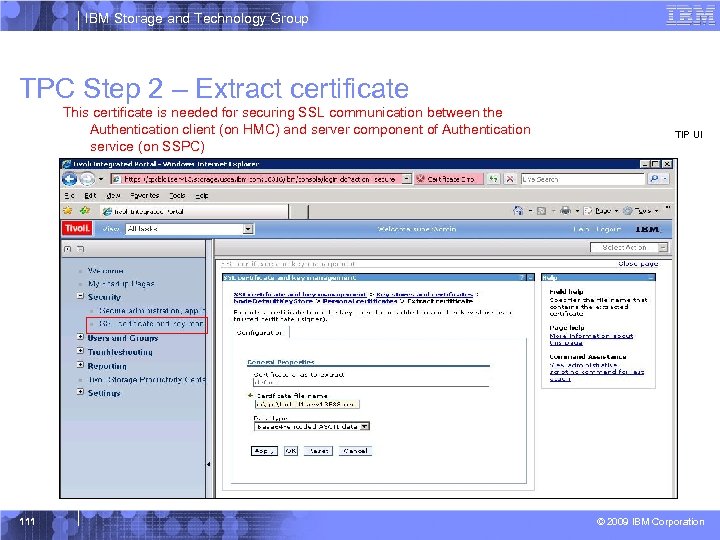Click the Reset button
Viewport: 720px width, 540px height.
tap(318, 451)
